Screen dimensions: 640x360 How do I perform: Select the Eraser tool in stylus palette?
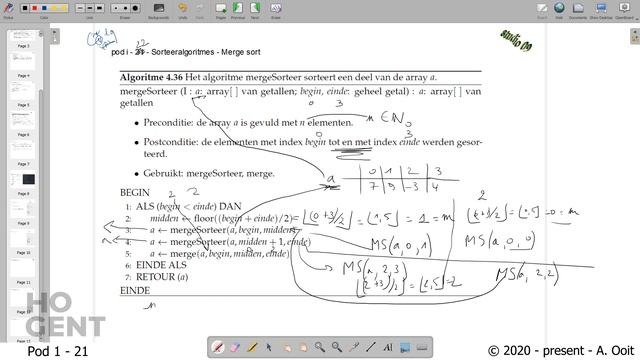click(235, 347)
